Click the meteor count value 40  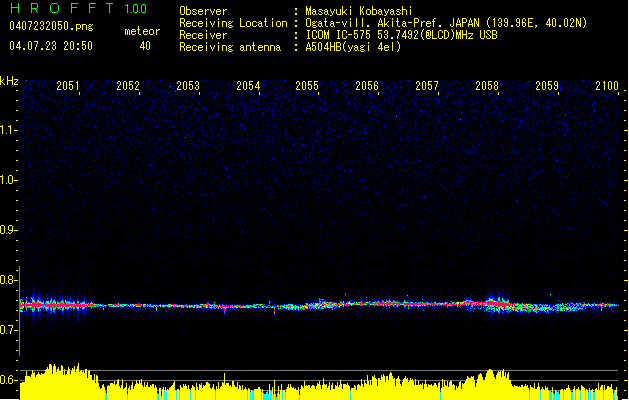point(145,46)
